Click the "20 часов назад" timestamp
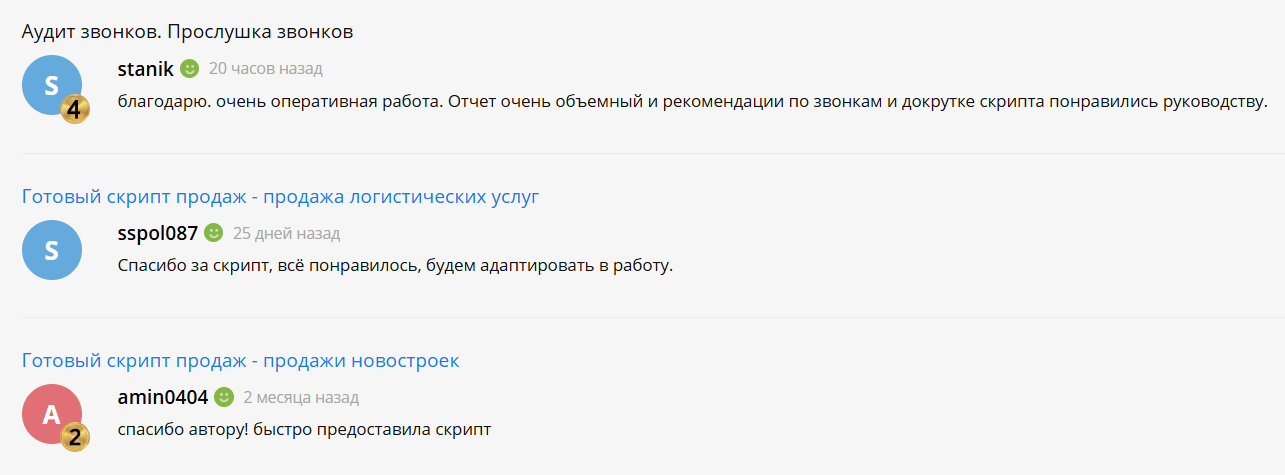Viewport: 1285px width, 475px height. (x=266, y=69)
